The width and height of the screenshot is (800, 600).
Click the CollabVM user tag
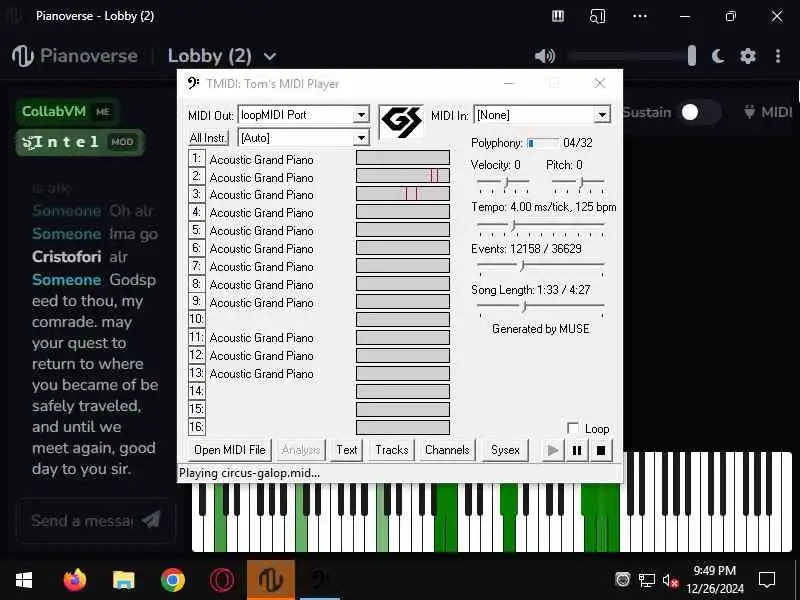[x=67, y=111]
